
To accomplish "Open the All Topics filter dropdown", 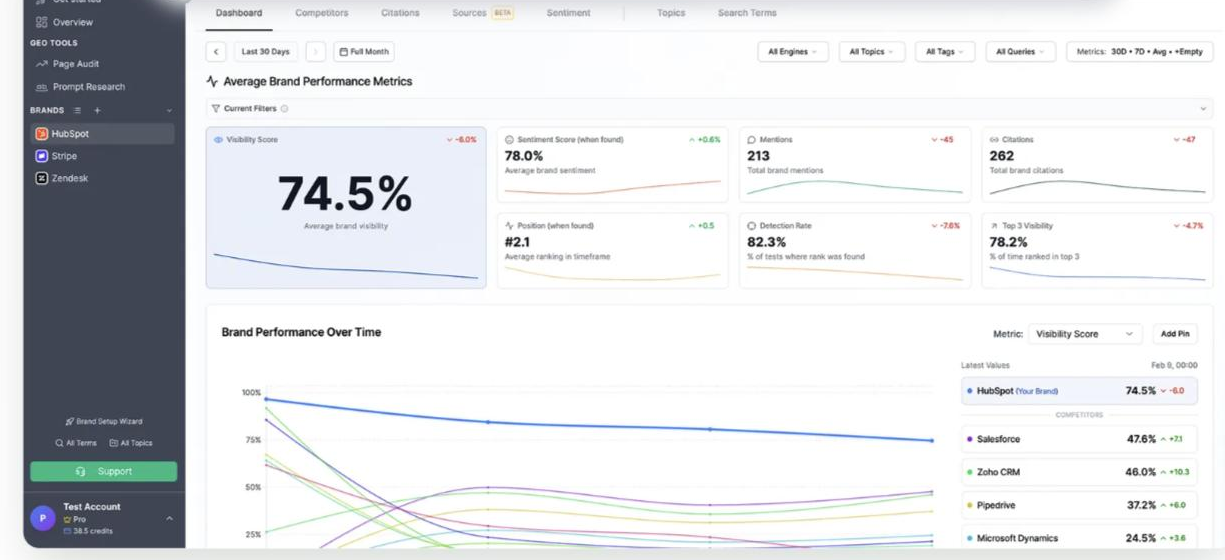I will (x=872, y=52).
